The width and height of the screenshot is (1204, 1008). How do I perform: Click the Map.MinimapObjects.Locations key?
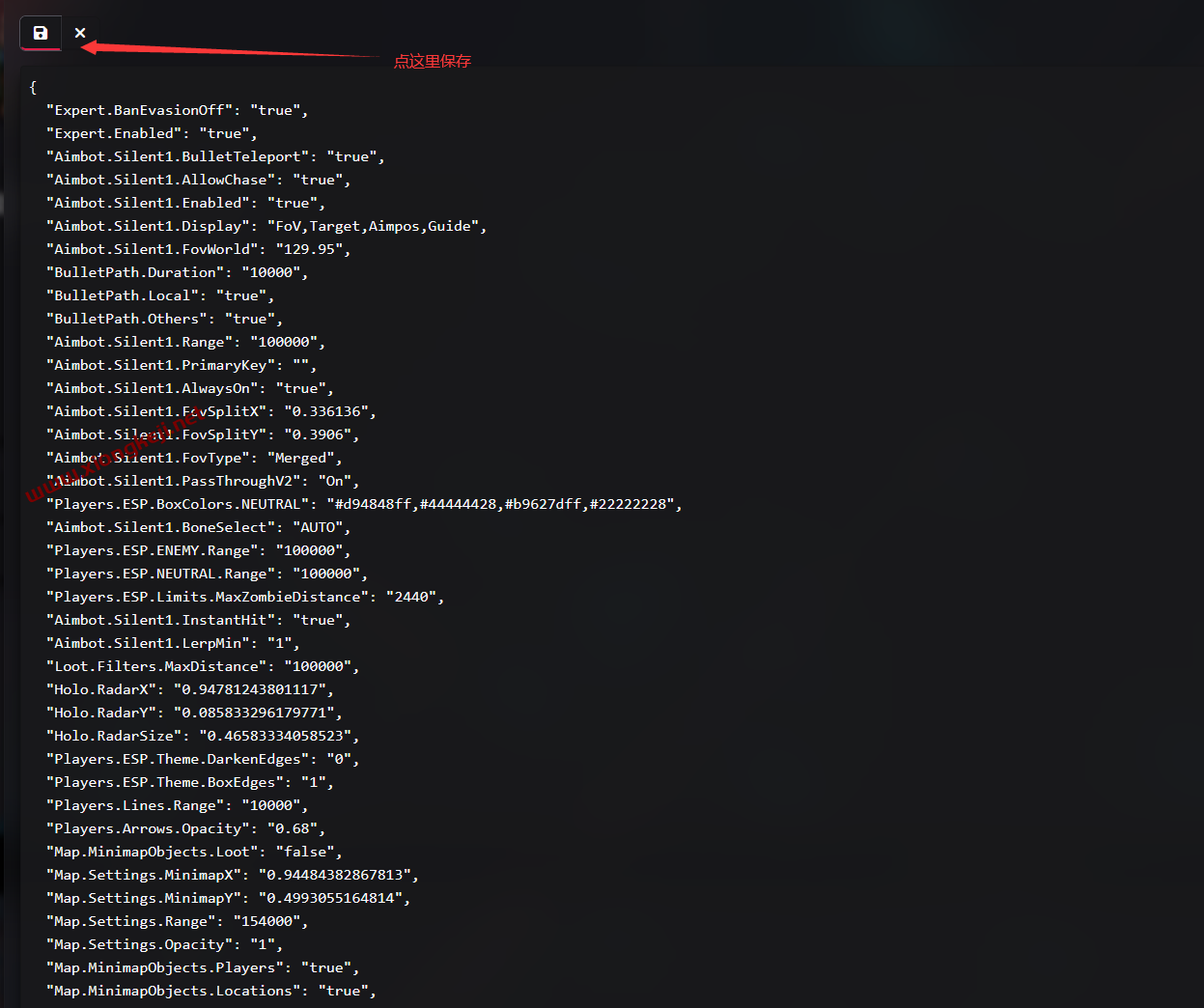click(x=173, y=991)
